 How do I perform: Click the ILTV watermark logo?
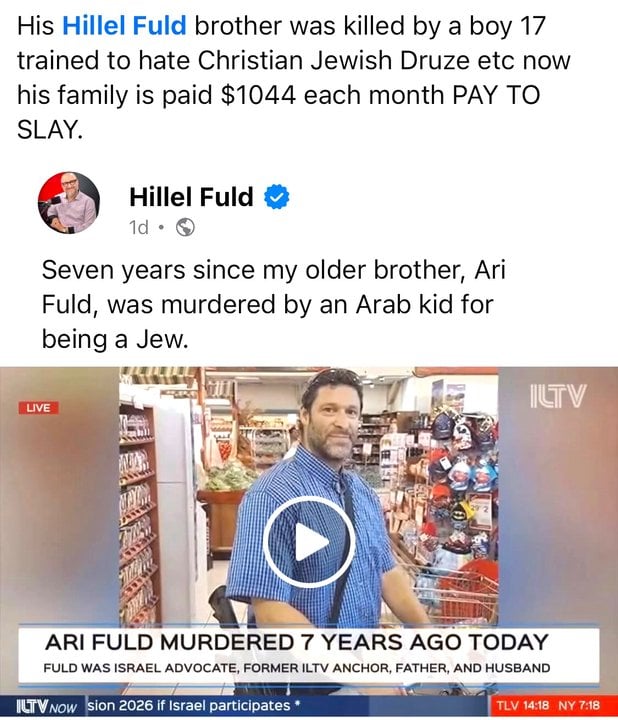(558, 396)
